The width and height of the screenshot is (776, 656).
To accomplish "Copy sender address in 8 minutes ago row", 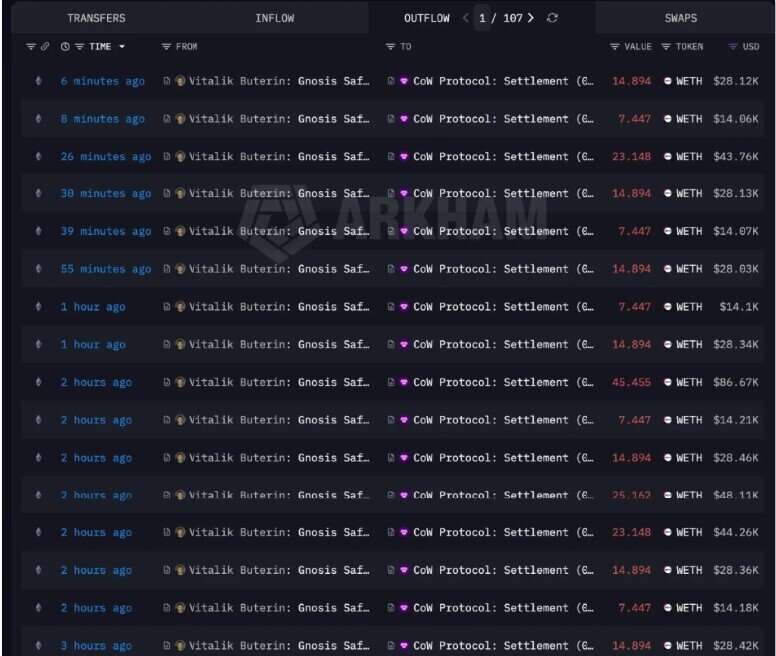I will (167, 119).
